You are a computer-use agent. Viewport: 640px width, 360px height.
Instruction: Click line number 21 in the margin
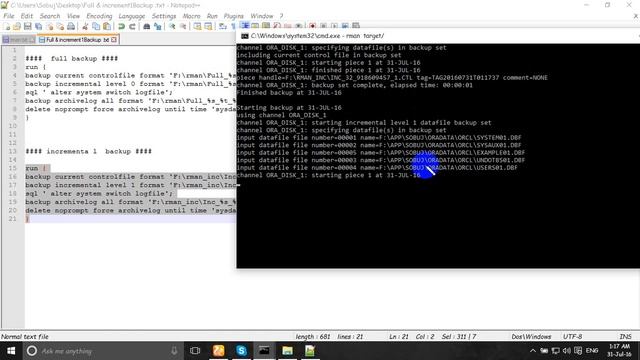coord(12,219)
